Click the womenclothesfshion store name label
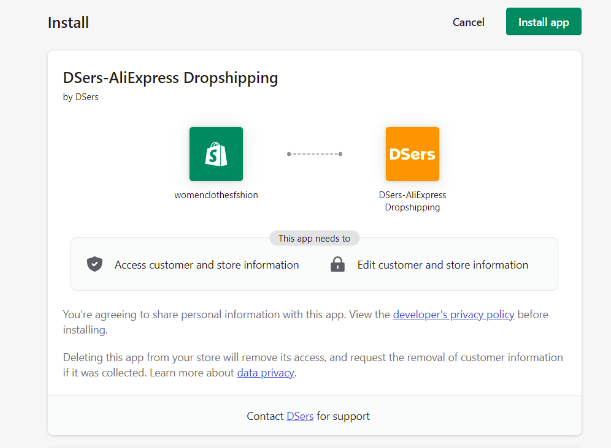Screen dimensions: 611x448 click(216, 195)
